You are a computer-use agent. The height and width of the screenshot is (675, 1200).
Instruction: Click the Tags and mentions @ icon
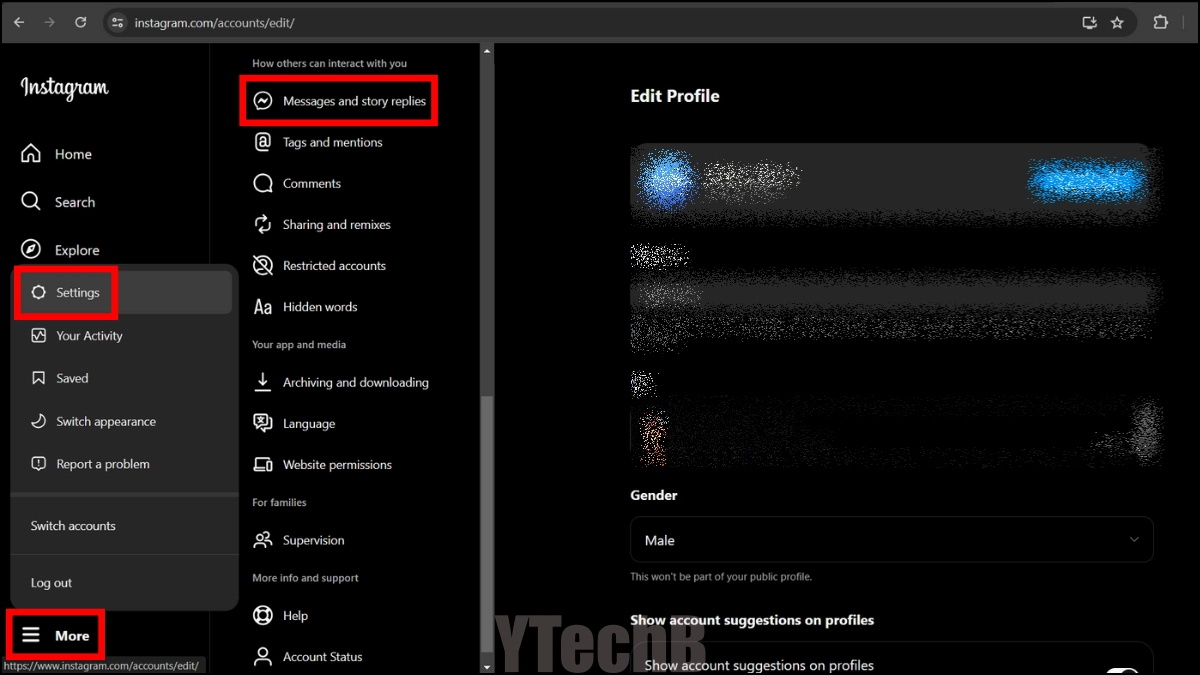point(263,142)
